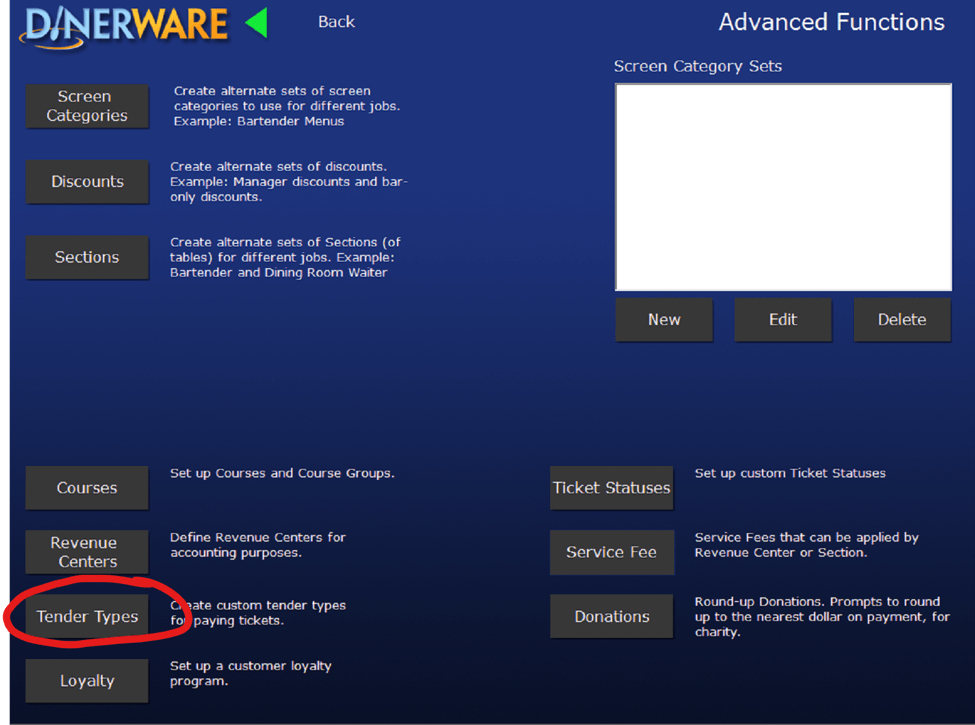
Task: Click the green Back arrow icon
Action: [257, 23]
